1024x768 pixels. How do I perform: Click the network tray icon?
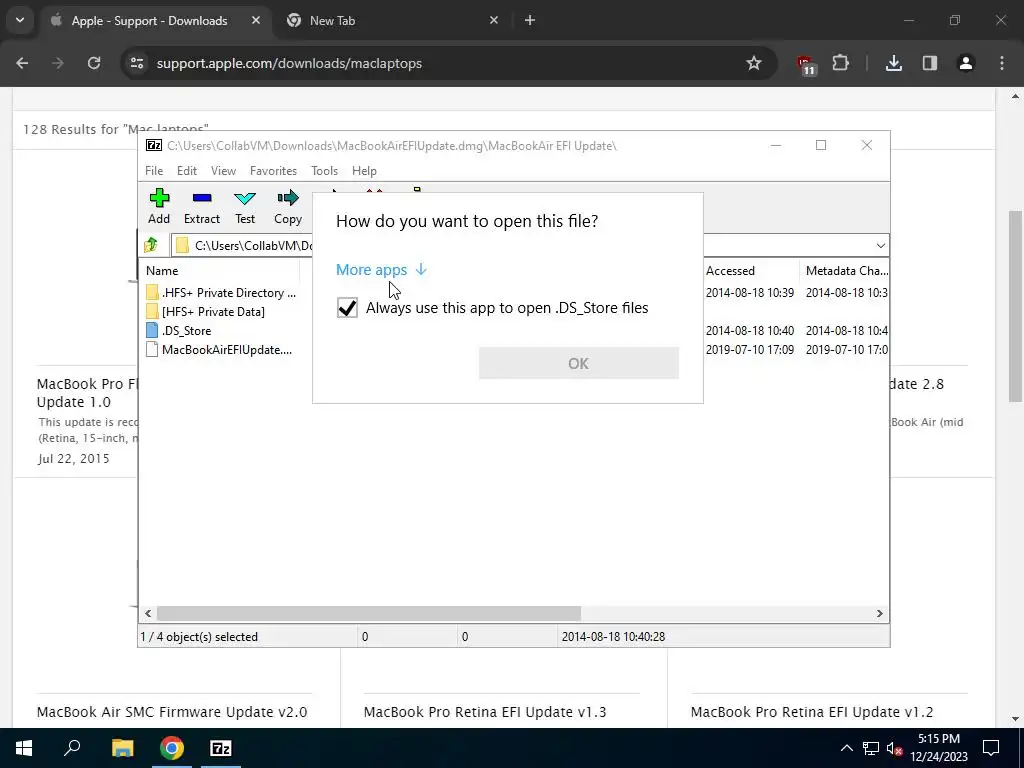pyautogui.click(x=871, y=748)
